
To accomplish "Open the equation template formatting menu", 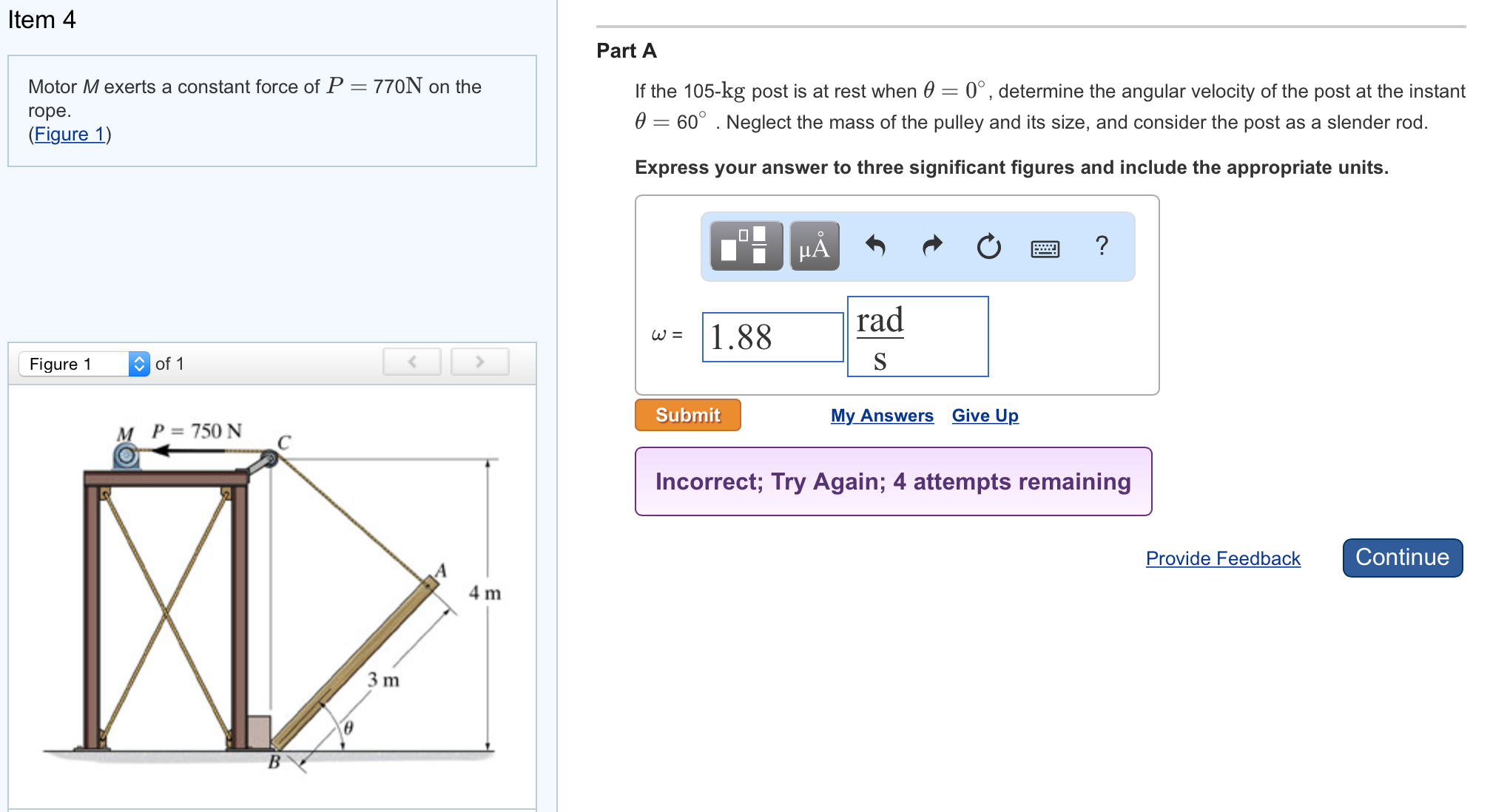I will coord(744,246).
